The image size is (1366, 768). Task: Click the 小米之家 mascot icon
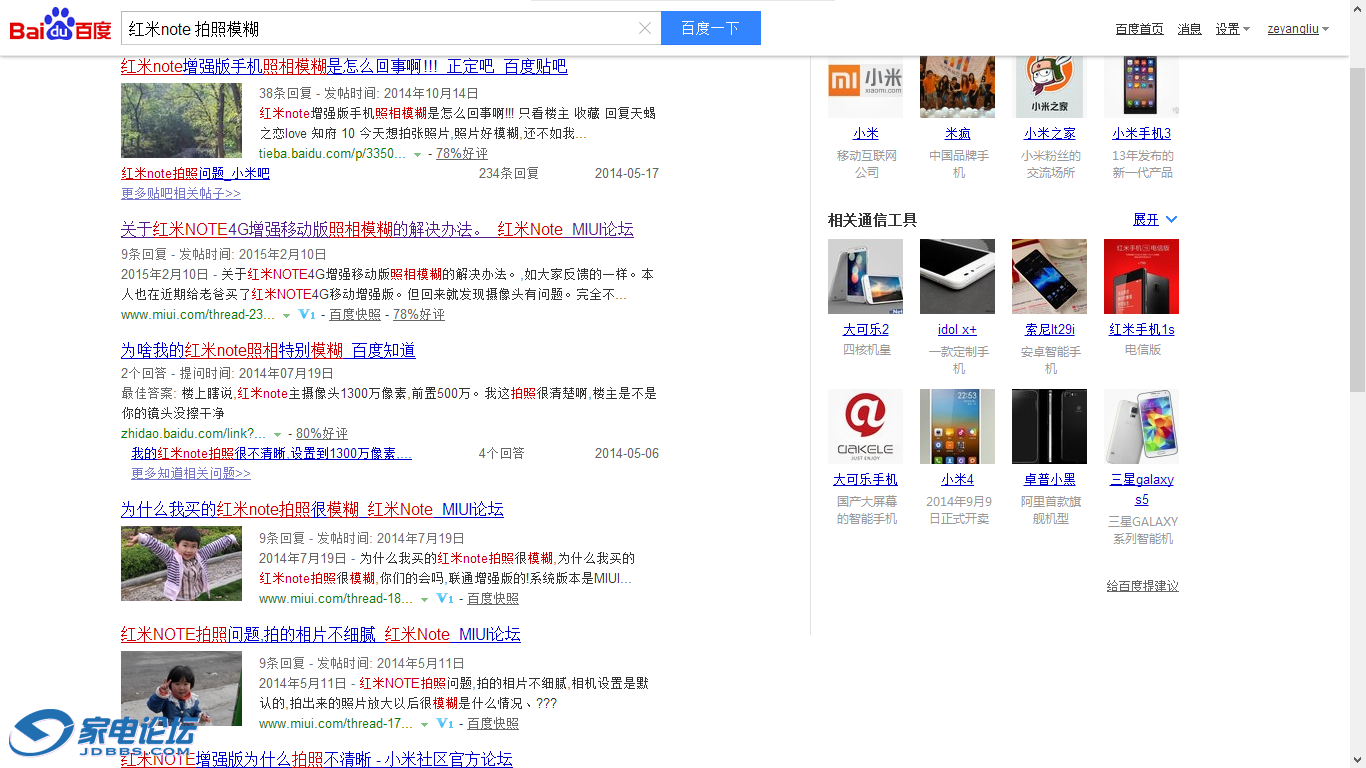pos(1049,86)
